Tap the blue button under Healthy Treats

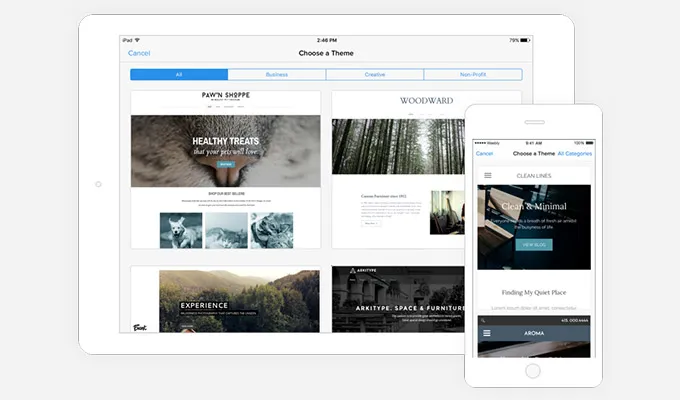(225, 163)
